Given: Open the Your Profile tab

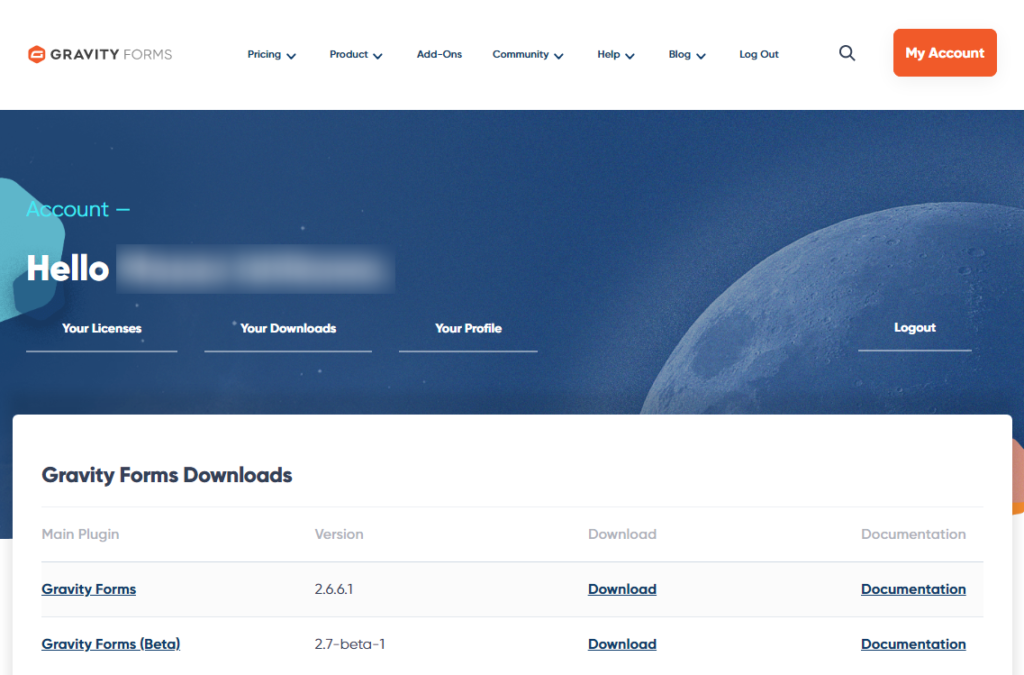Looking at the screenshot, I should click(468, 328).
